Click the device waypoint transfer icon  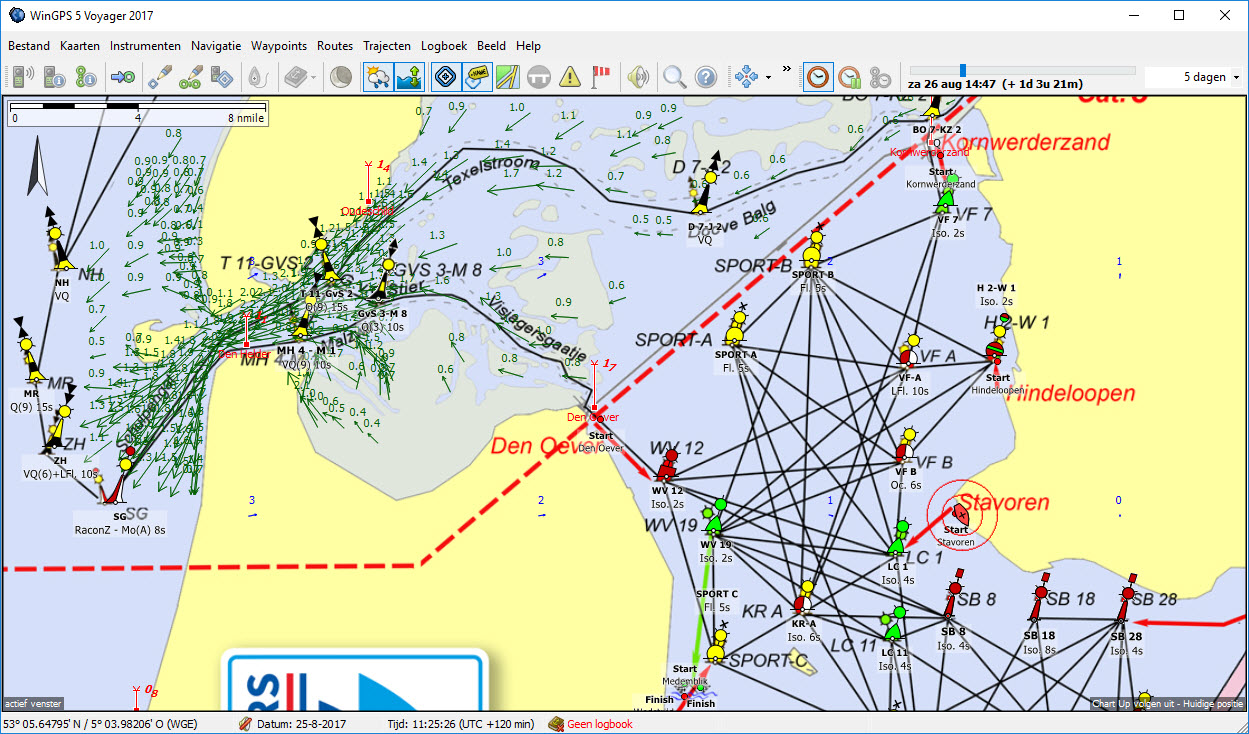[221, 76]
